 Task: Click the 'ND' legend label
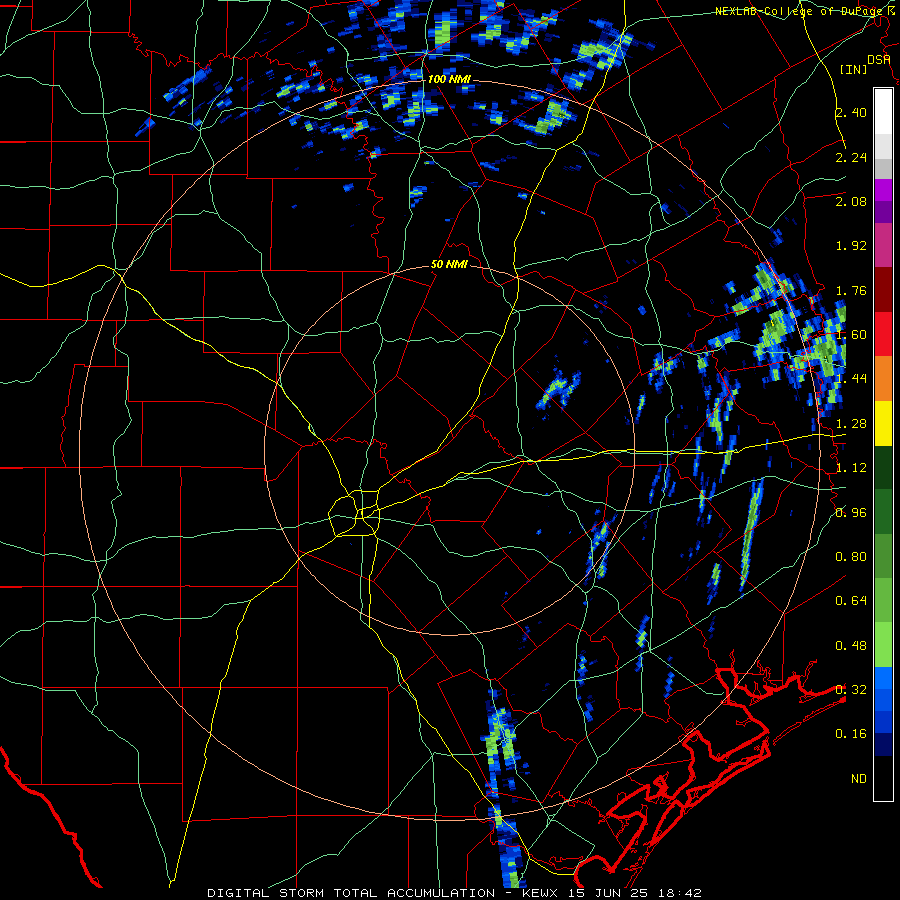pos(859,779)
